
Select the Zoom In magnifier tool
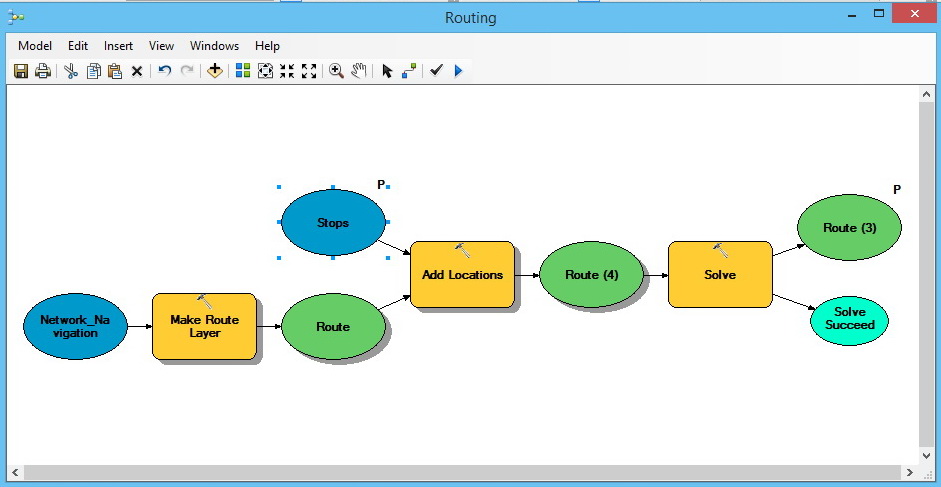pyautogui.click(x=337, y=71)
